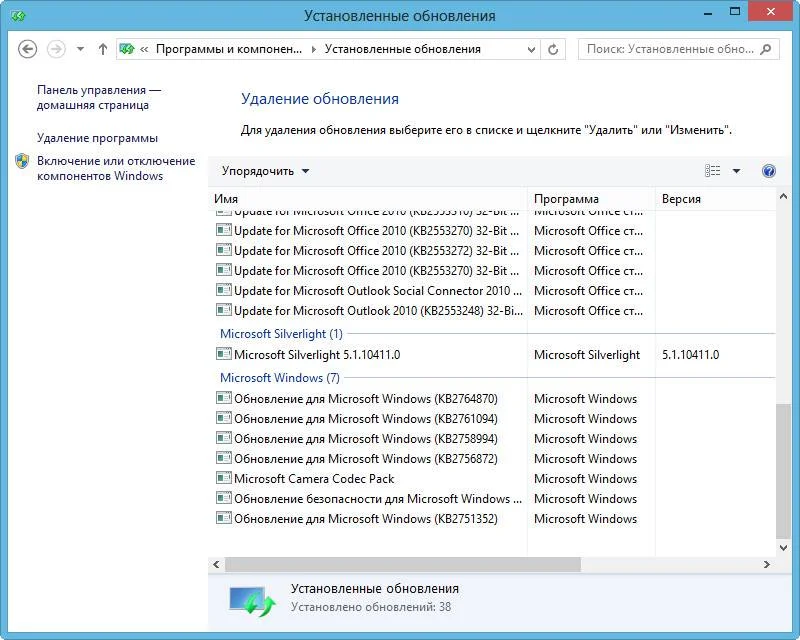800x640 pixels.
Task: Open Включение или отключение компонентов Windows
Action: coord(116,168)
